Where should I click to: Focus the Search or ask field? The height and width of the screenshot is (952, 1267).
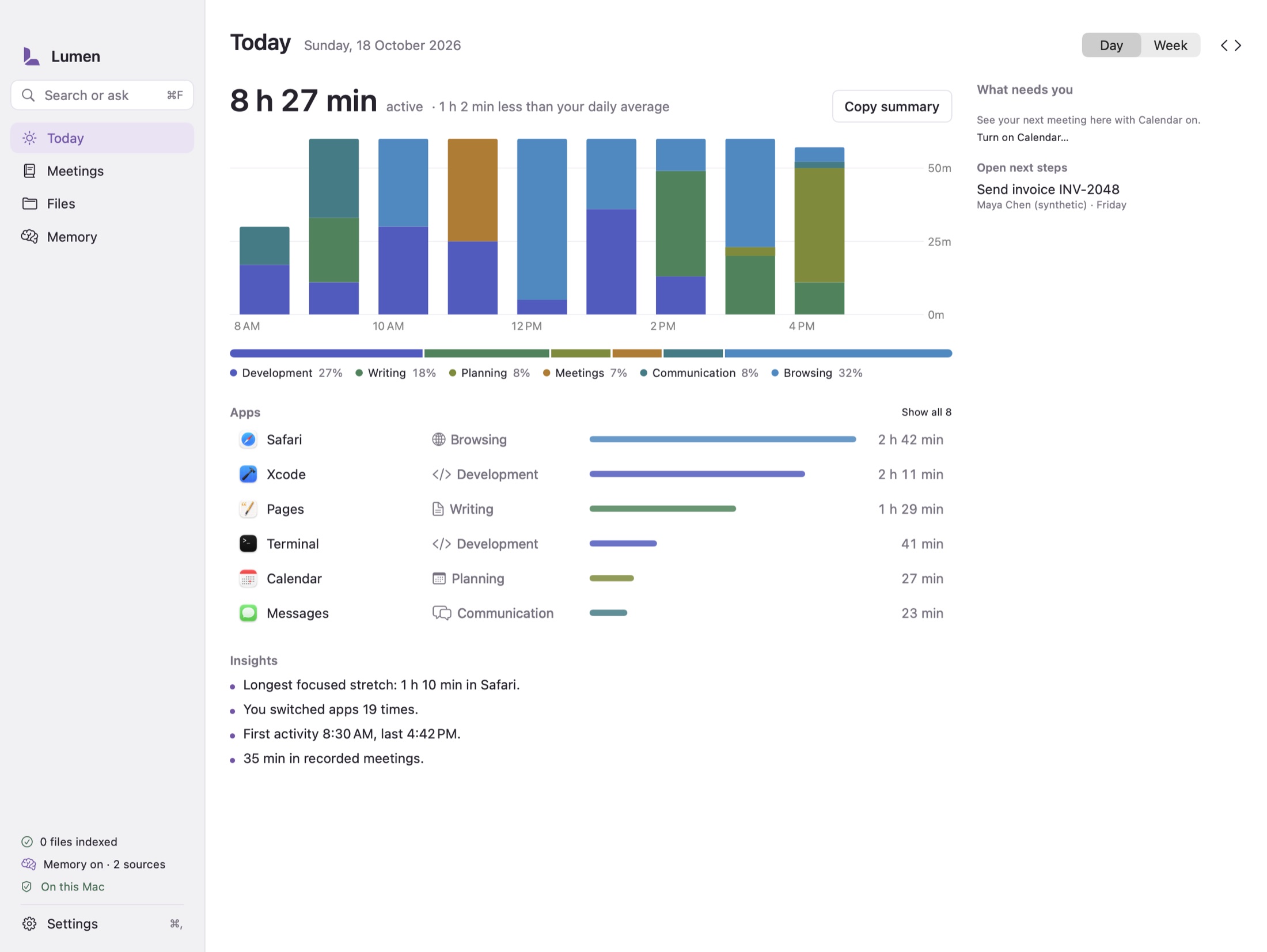point(102,95)
